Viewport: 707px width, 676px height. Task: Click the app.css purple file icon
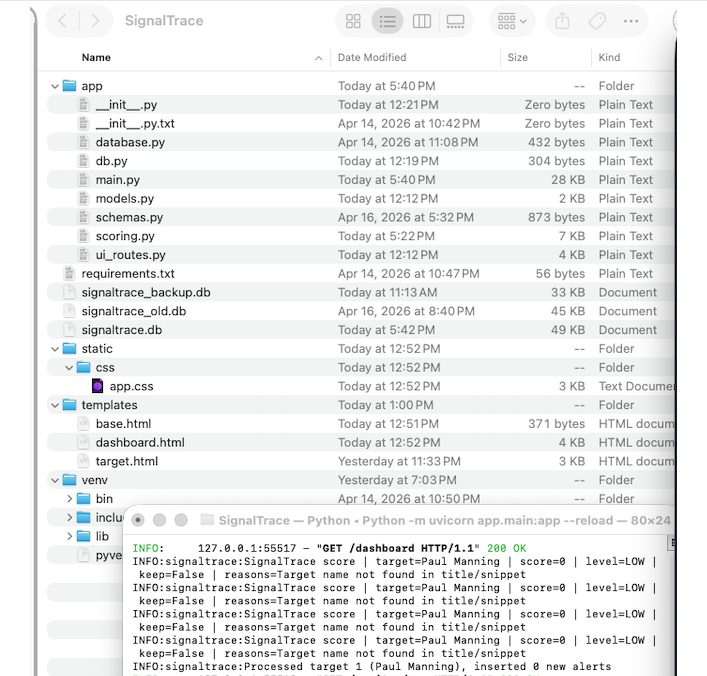[x=97, y=386]
